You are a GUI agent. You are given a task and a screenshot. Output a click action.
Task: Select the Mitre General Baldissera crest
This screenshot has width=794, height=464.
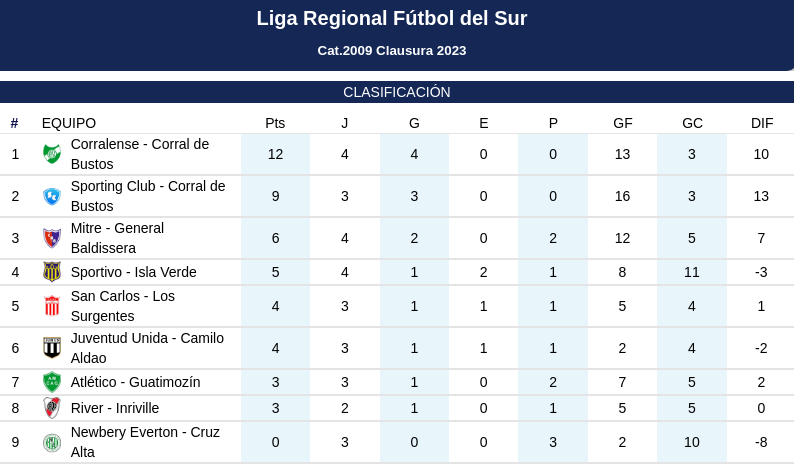click(x=52, y=238)
